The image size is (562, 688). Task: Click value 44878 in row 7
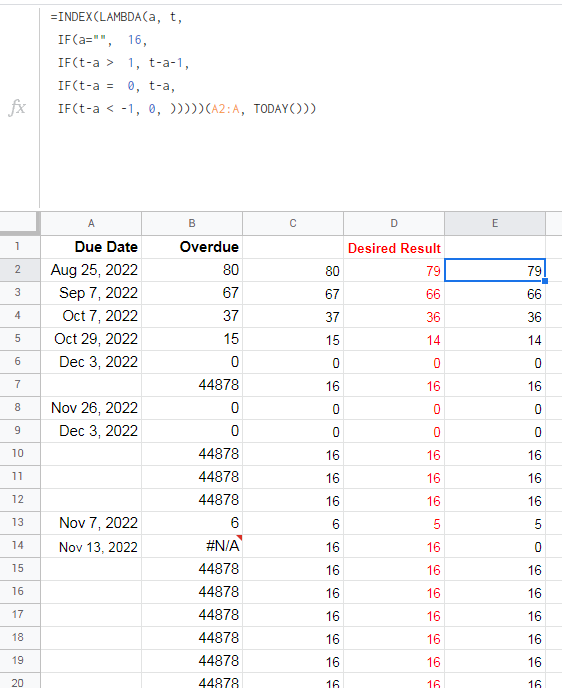point(192,385)
